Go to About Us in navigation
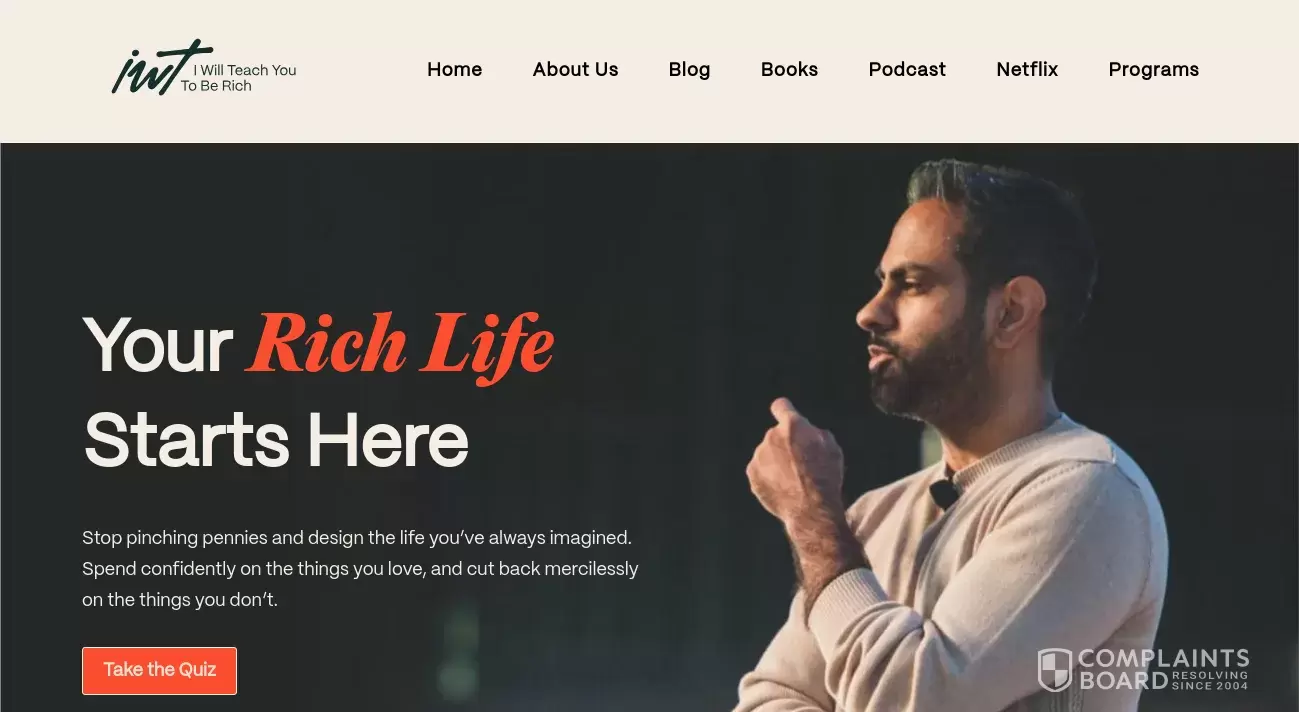Screen dimensions: 1299x712 [575, 69]
